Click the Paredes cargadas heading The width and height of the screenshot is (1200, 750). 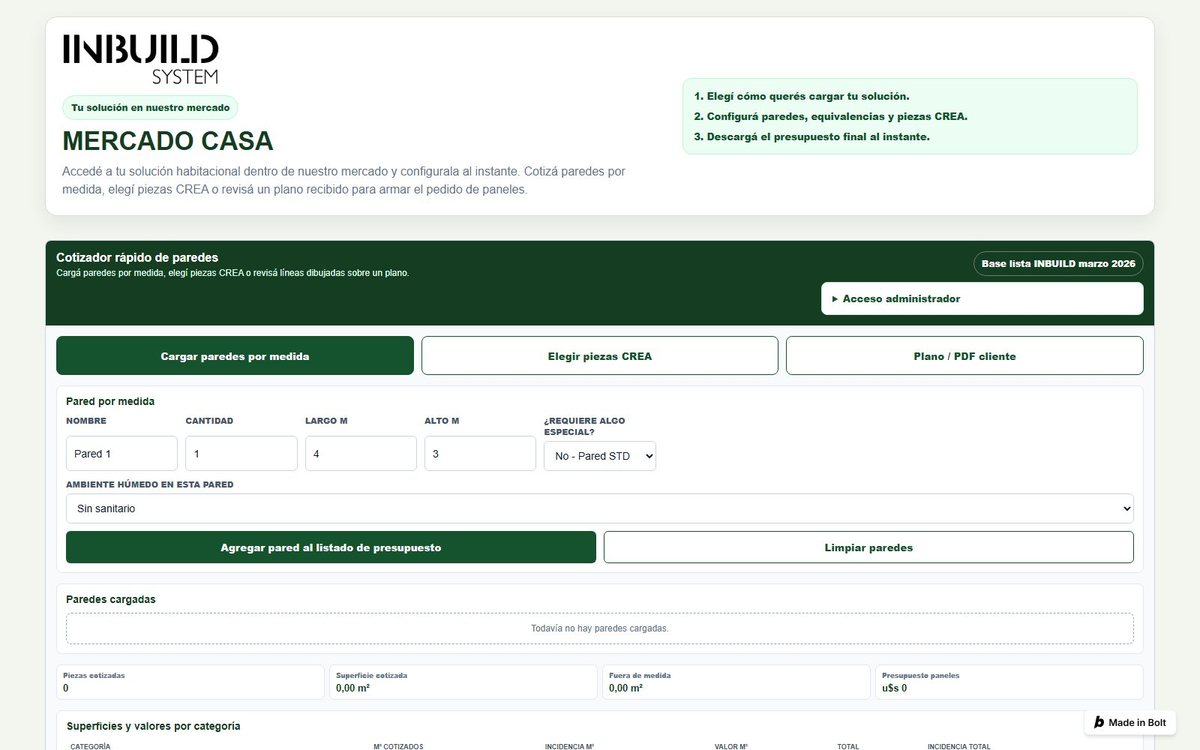pos(111,599)
